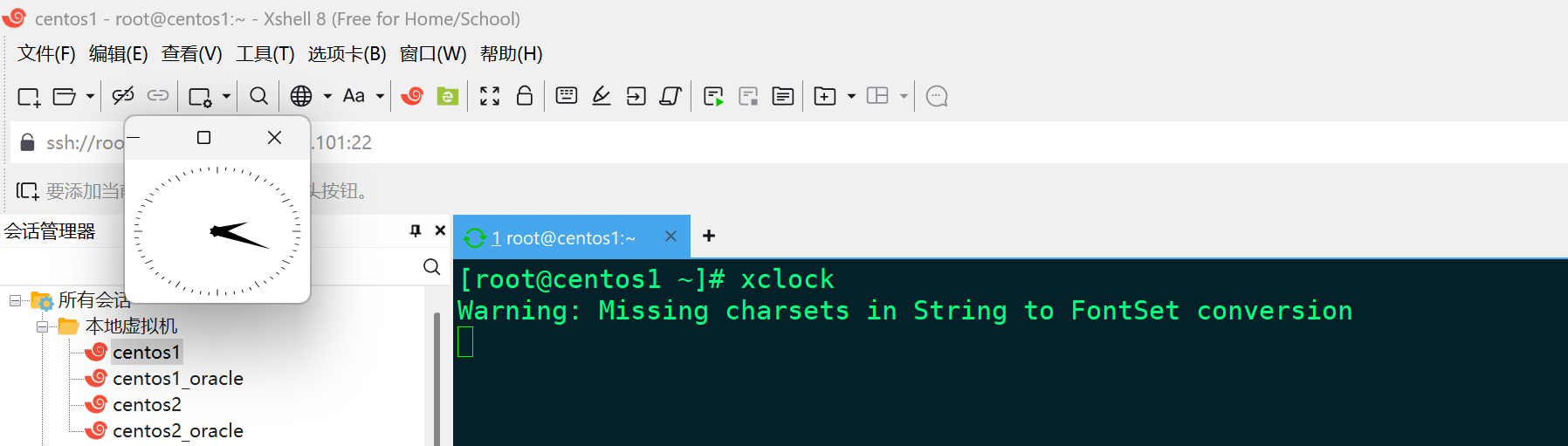Click the New Session toolbar icon

click(28, 96)
